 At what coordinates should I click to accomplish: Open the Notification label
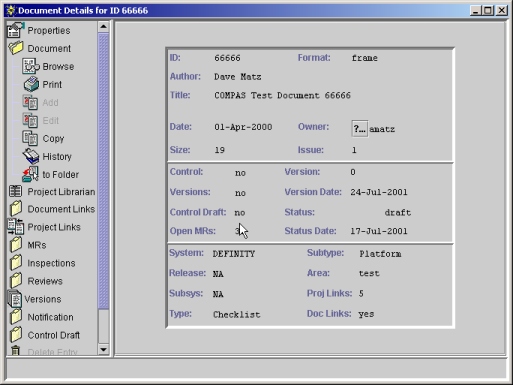50,317
